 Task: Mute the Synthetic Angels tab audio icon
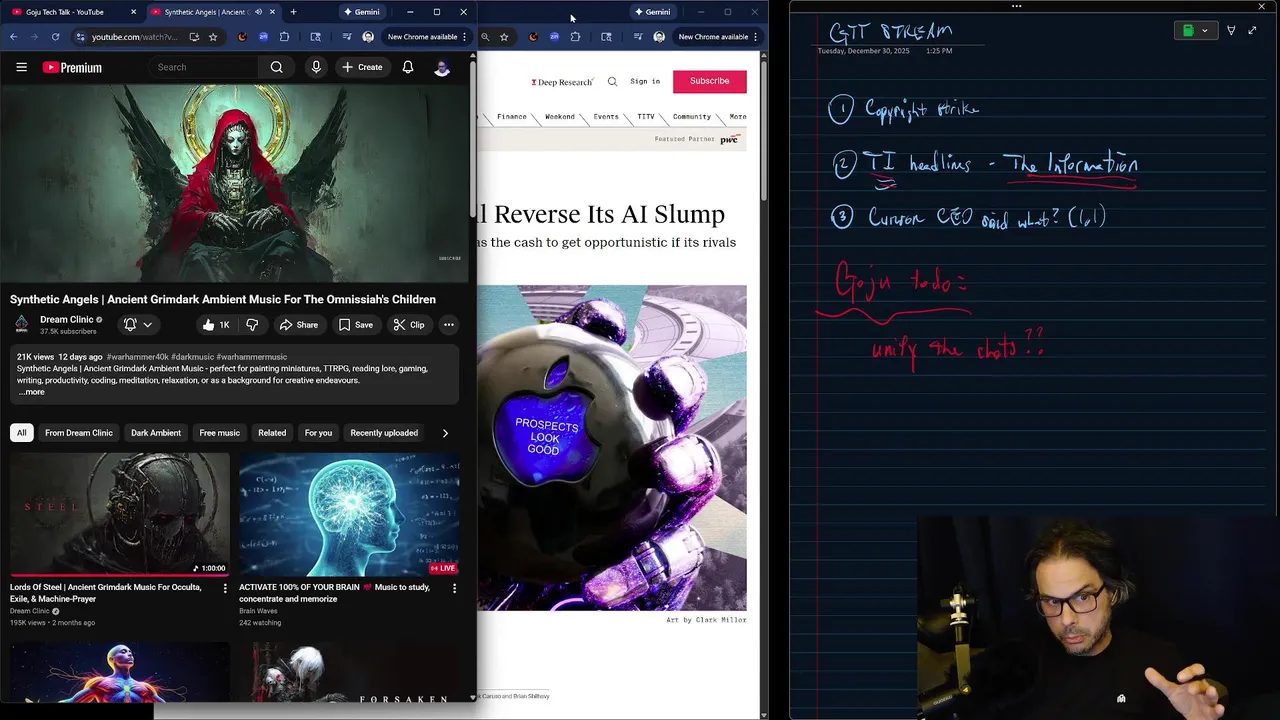259,12
